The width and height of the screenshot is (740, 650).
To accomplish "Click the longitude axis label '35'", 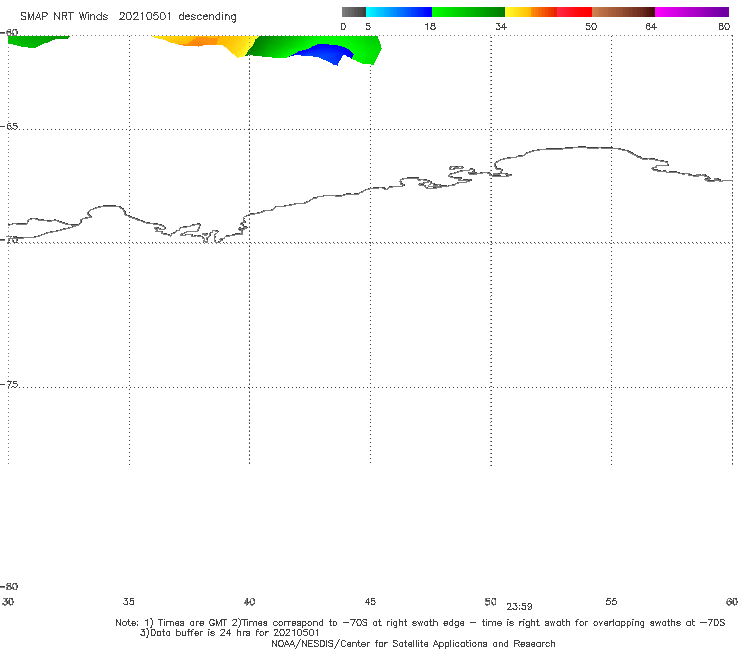I will (x=129, y=602).
